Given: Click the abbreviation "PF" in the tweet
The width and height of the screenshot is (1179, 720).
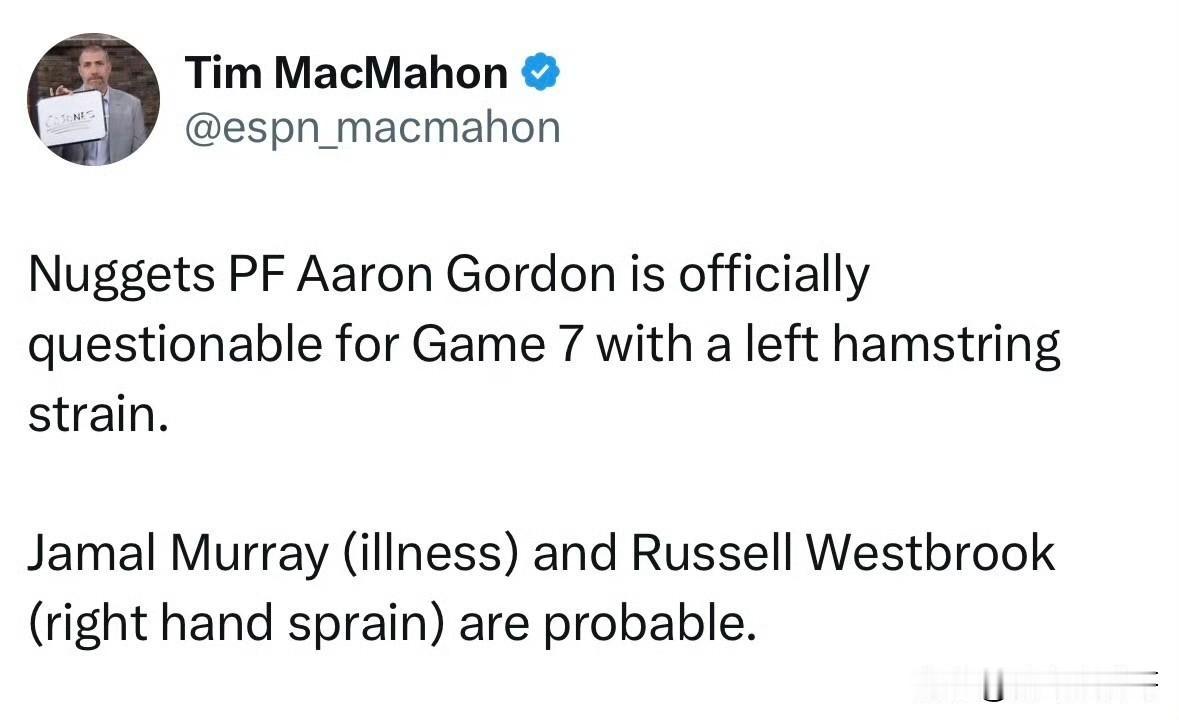Looking at the screenshot, I should pyautogui.click(x=256, y=275).
